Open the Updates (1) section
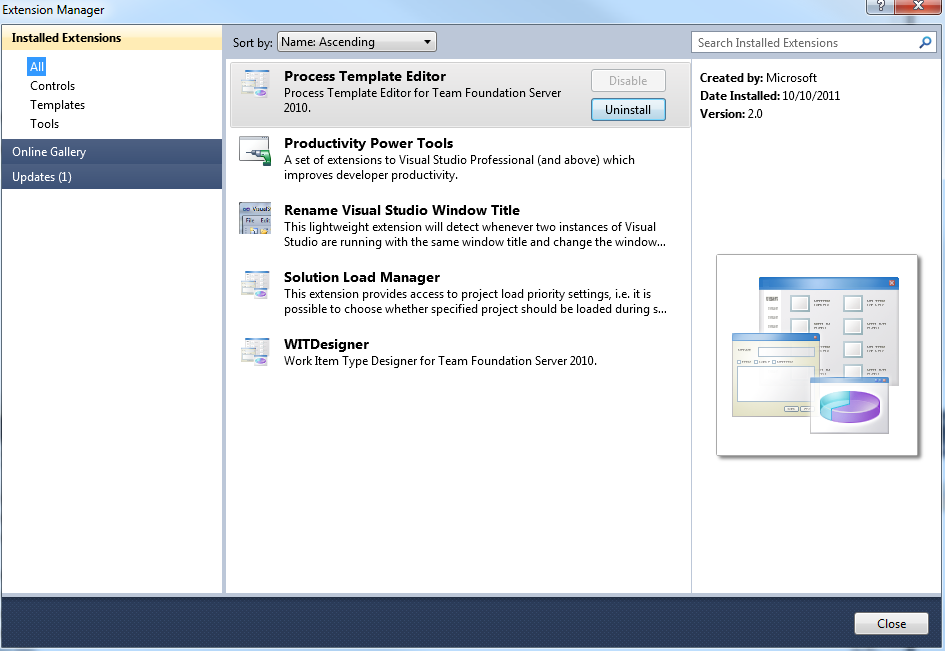This screenshot has height=651, width=945. (112, 177)
